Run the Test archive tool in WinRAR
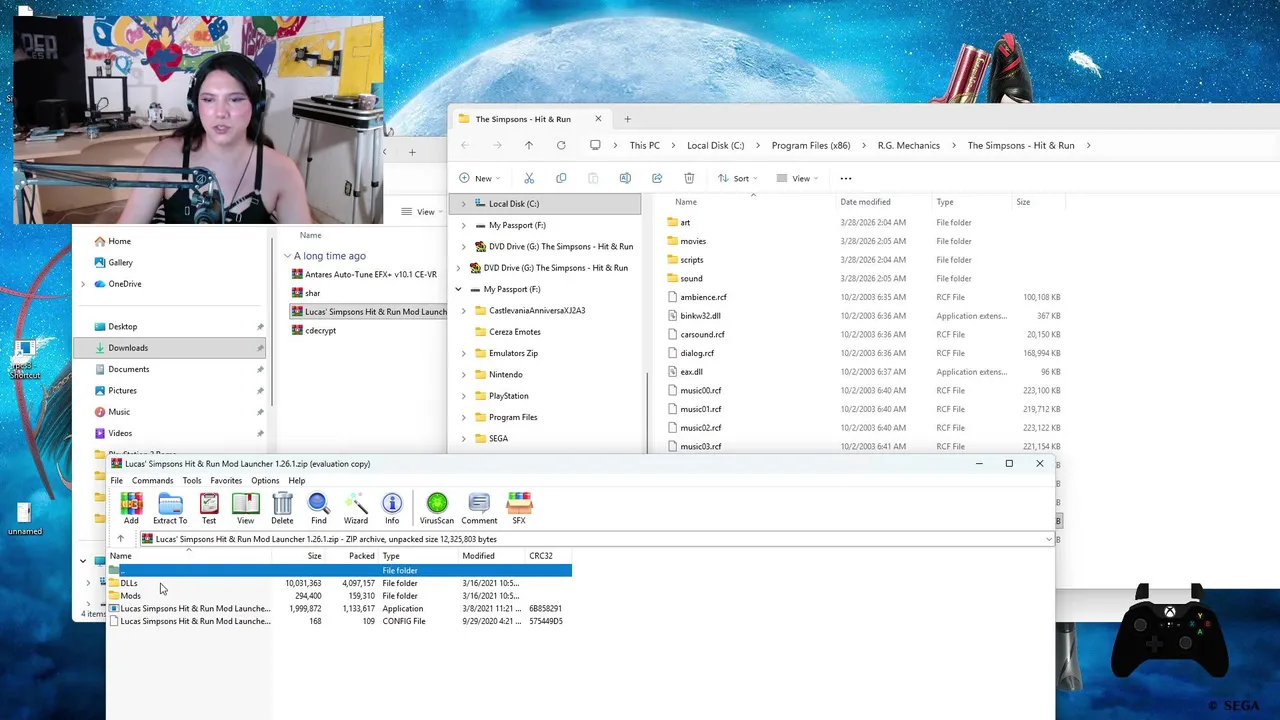 (x=209, y=508)
